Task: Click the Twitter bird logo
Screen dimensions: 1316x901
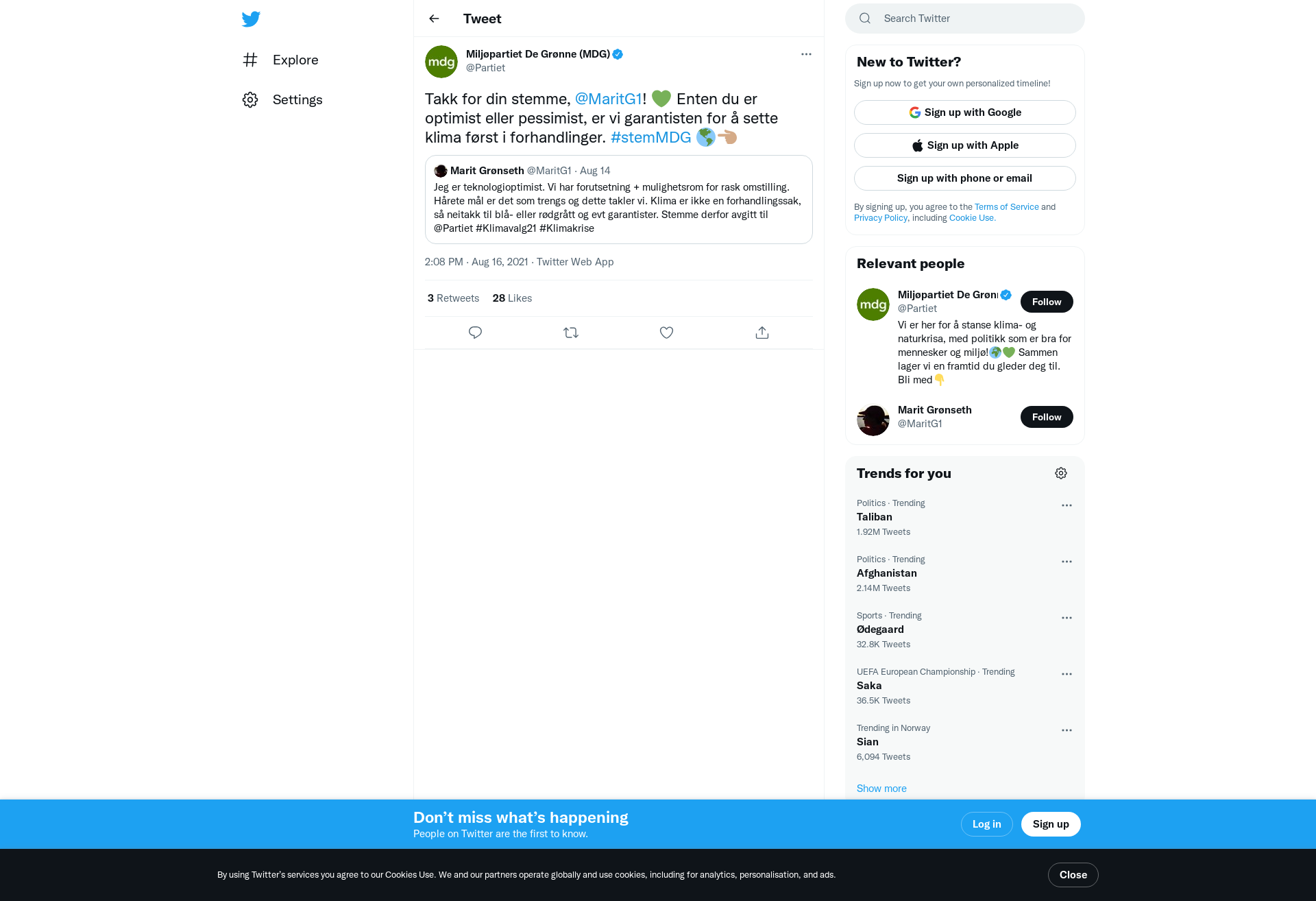Action: (x=251, y=19)
